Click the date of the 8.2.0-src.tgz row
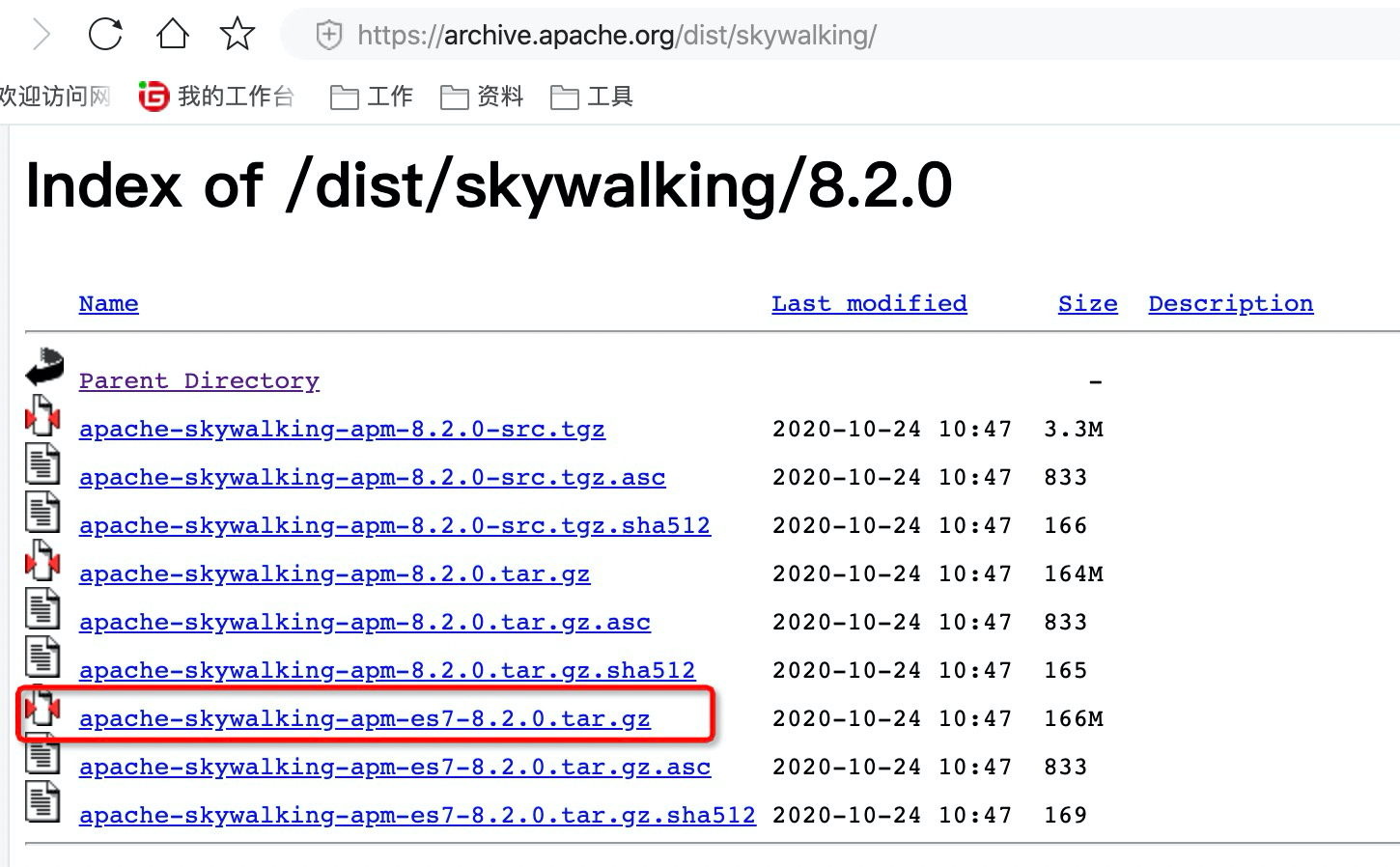1400x867 pixels. 892,429
